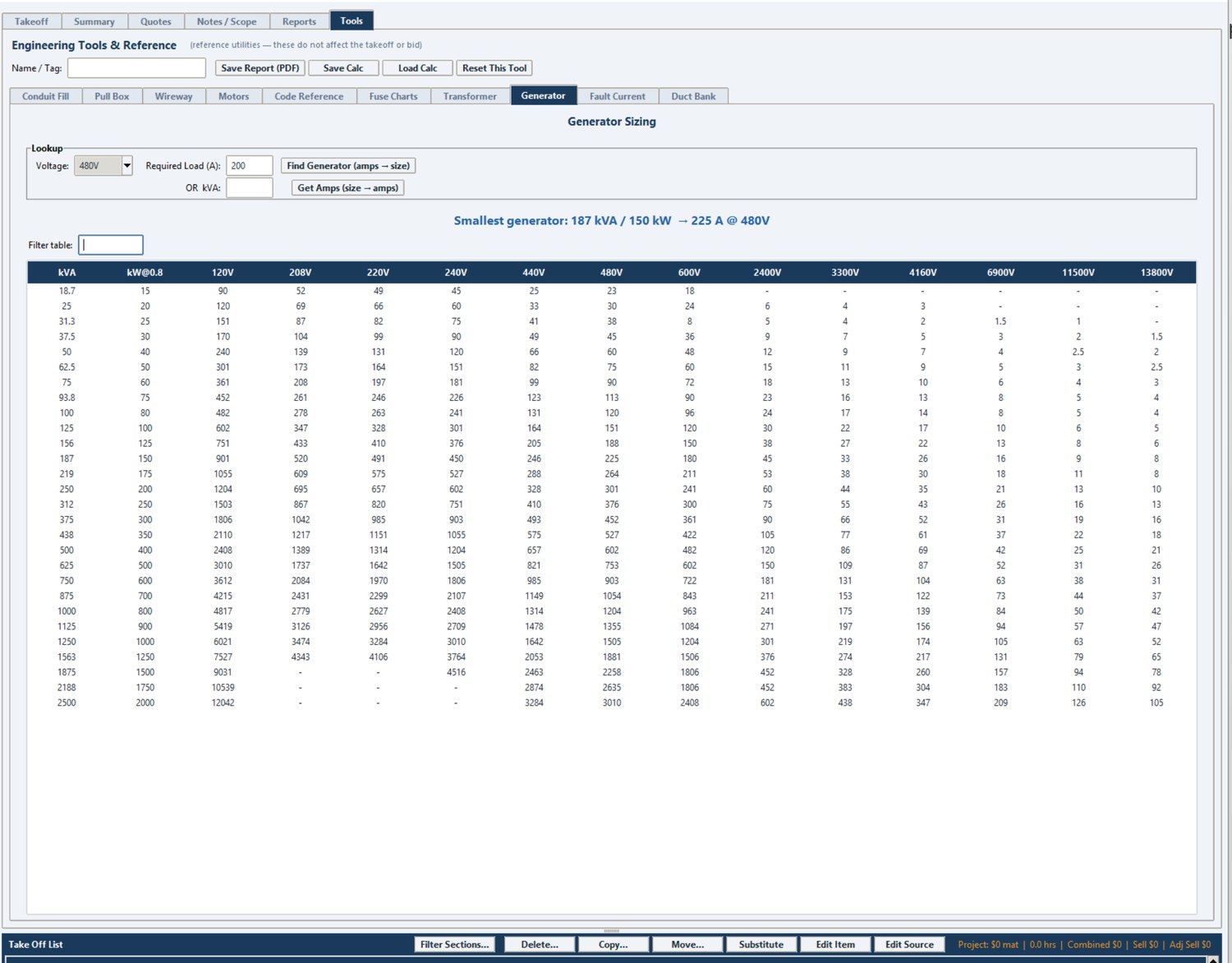Click the Filter Sections... button
Screen dimensions: 1232x963
pos(454,944)
